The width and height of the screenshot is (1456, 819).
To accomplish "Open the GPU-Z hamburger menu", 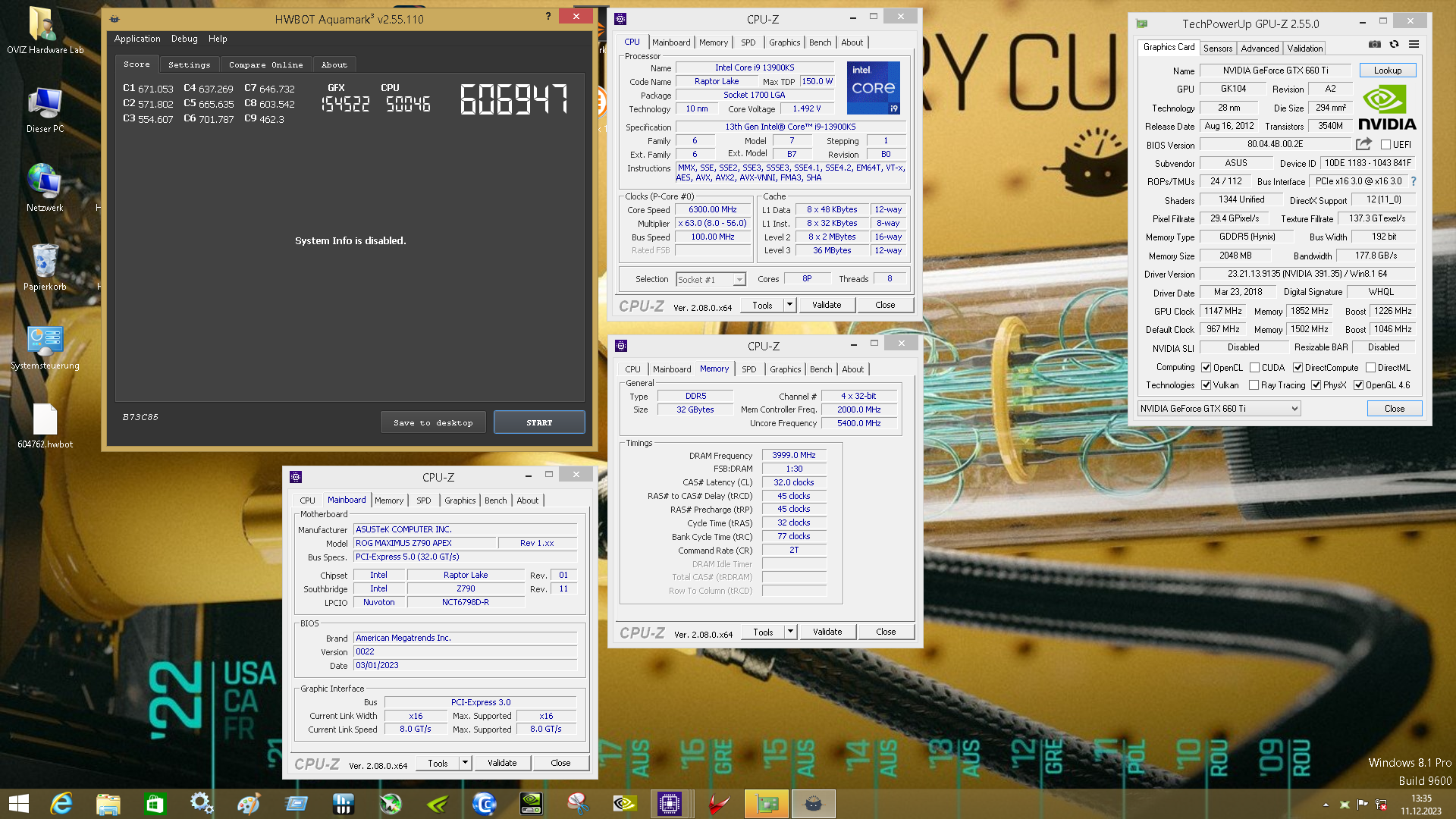I will click(1414, 44).
